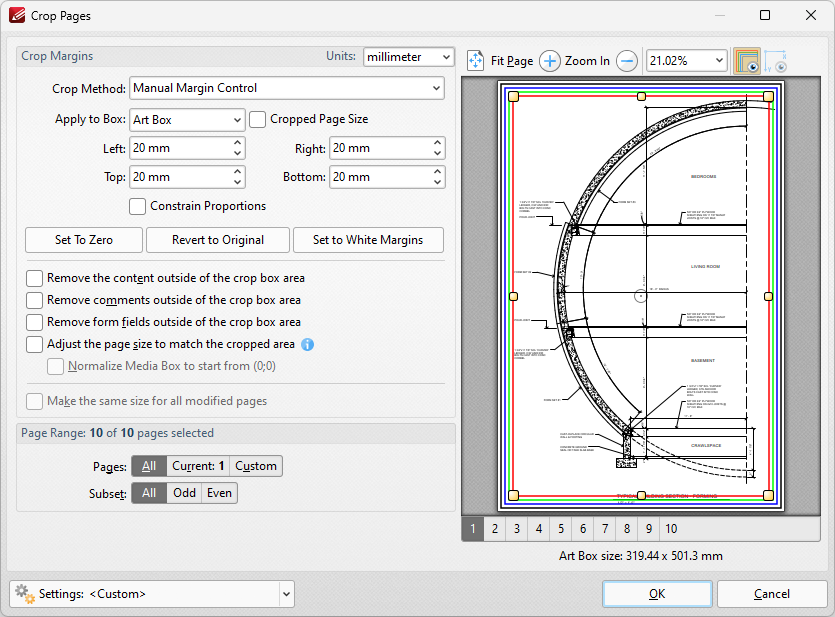Click the Fit Page icon
Screen dimensions: 835x617
476,61
